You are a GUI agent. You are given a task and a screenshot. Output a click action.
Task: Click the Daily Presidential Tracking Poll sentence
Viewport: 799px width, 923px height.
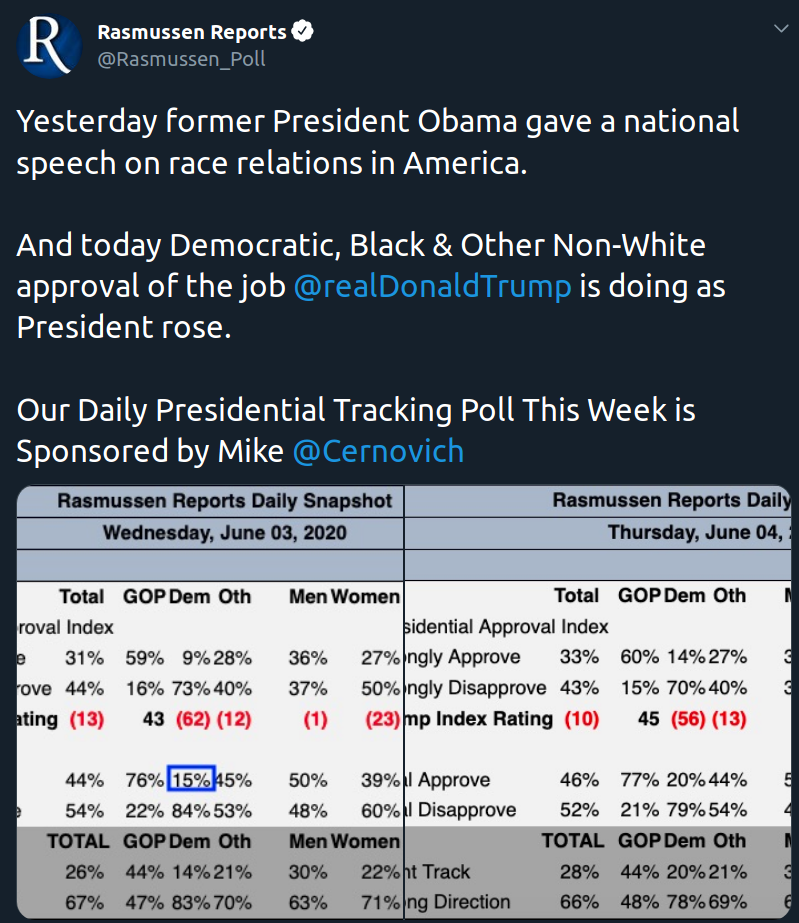pos(356,410)
